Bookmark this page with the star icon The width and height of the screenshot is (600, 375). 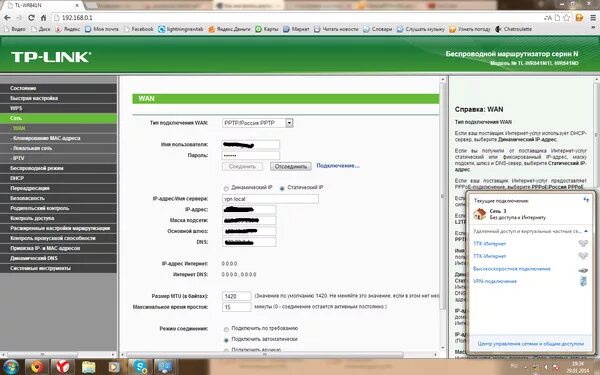pyautogui.click(x=567, y=18)
